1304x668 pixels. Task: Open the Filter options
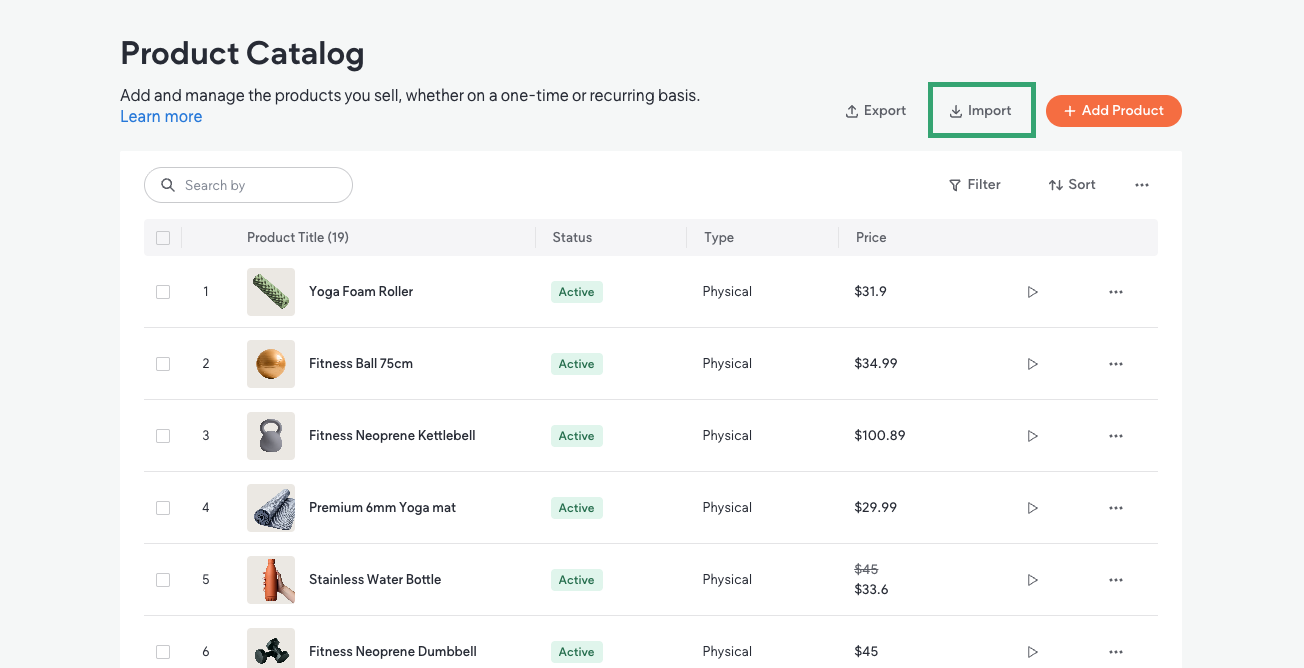(974, 184)
